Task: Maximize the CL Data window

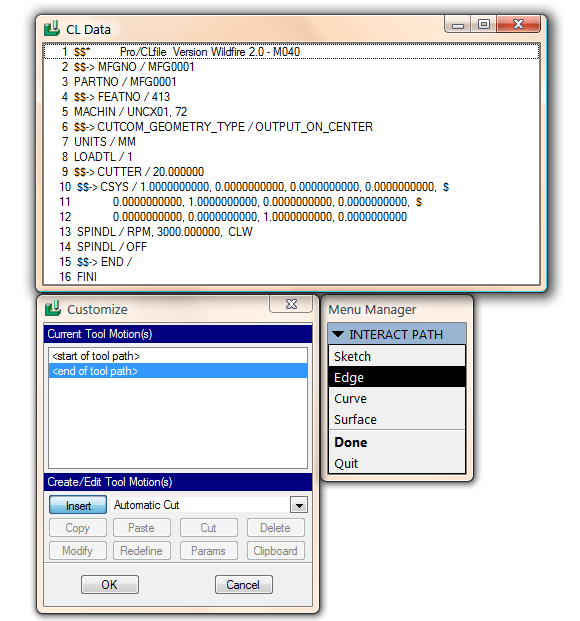Action: (483, 24)
